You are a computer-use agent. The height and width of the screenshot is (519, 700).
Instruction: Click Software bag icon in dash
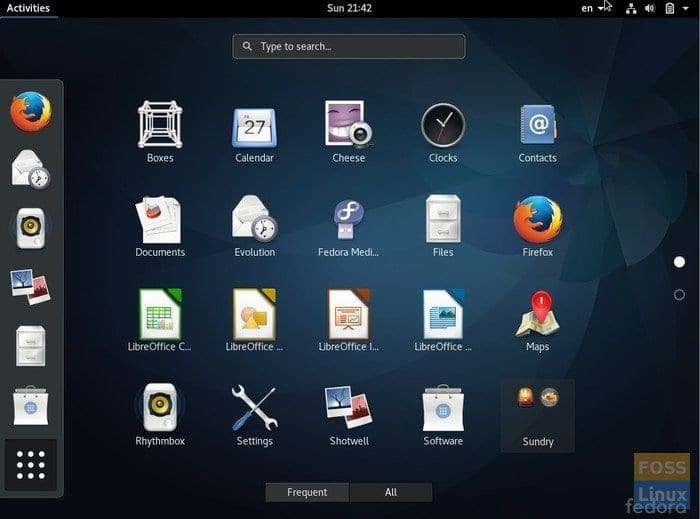tap(31, 405)
